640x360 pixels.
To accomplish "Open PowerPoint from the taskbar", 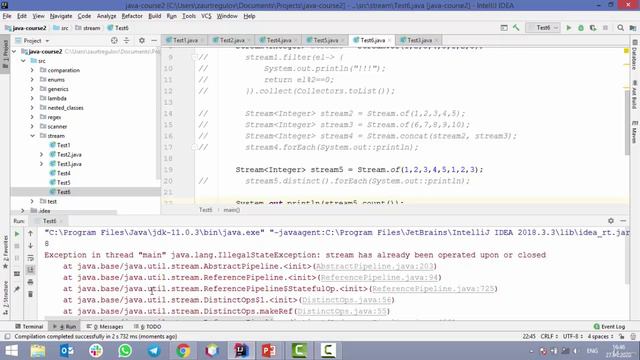I will click(269, 351).
